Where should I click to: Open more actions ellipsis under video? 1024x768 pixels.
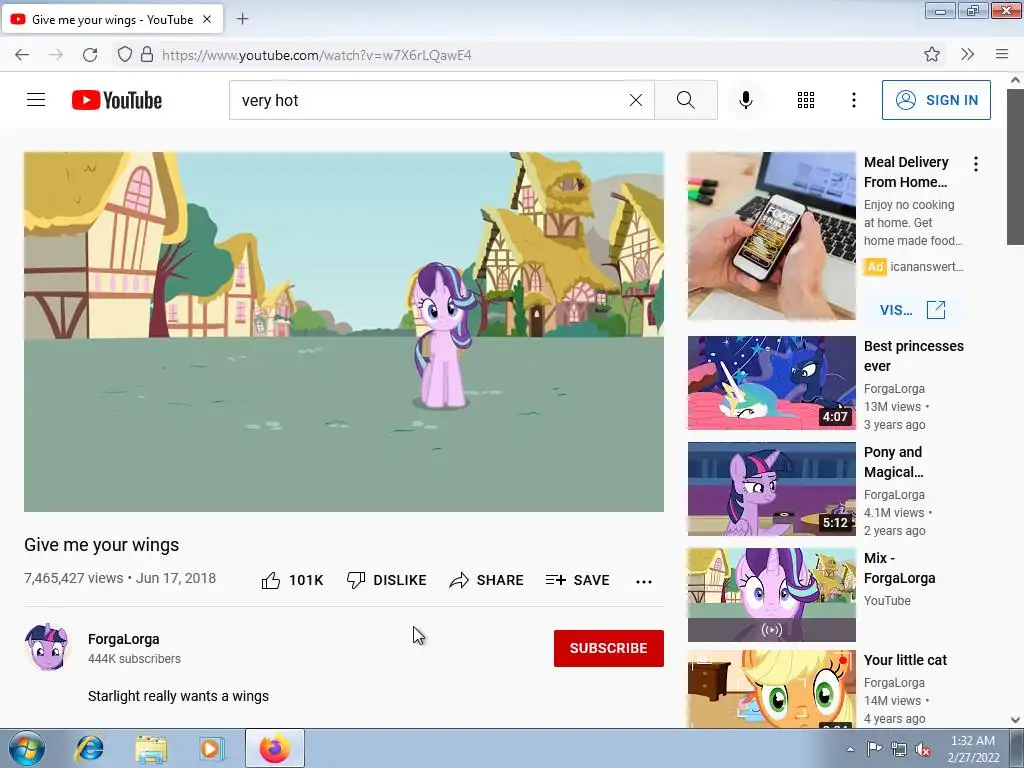click(644, 581)
